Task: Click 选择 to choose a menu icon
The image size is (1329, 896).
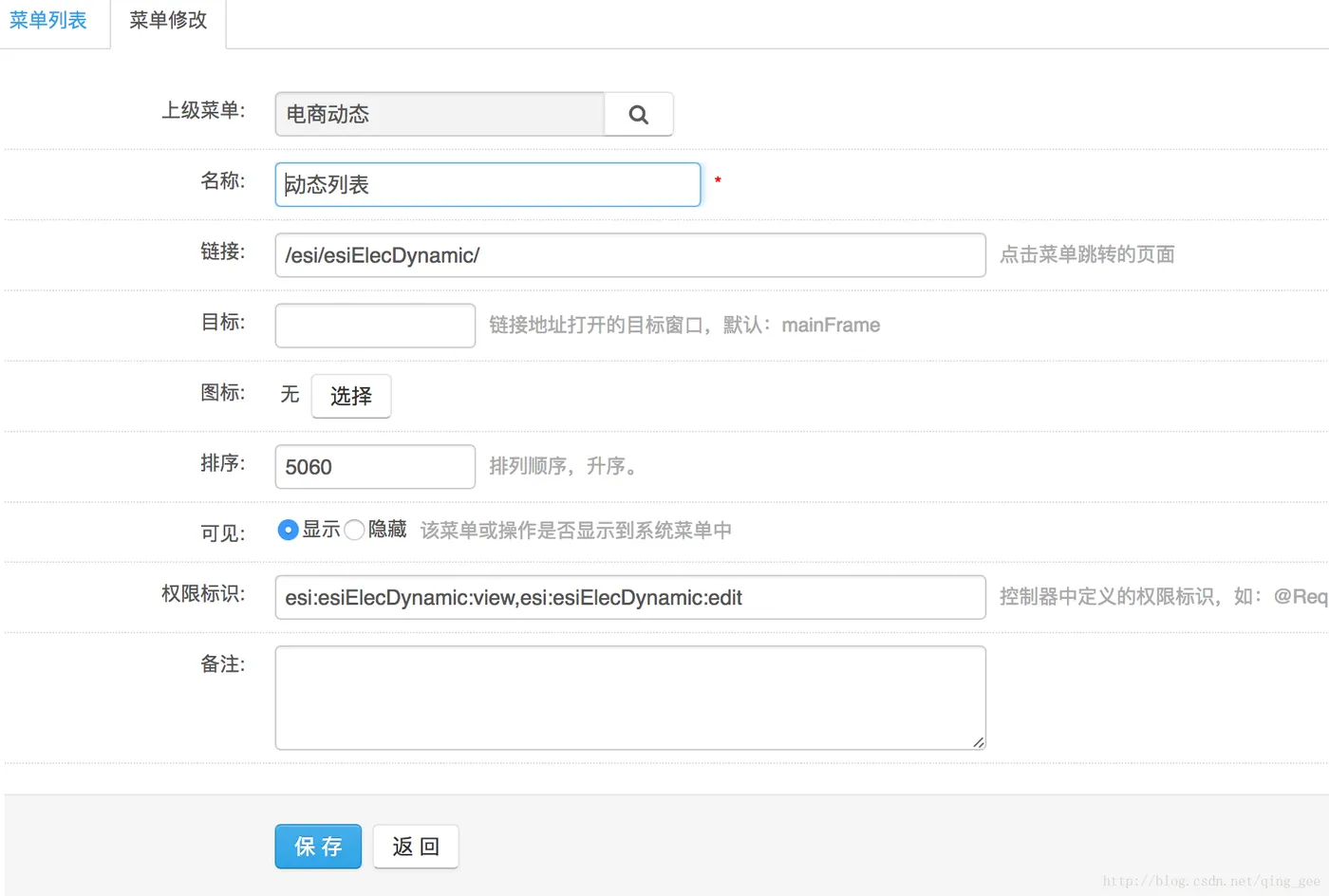Action: point(351,396)
